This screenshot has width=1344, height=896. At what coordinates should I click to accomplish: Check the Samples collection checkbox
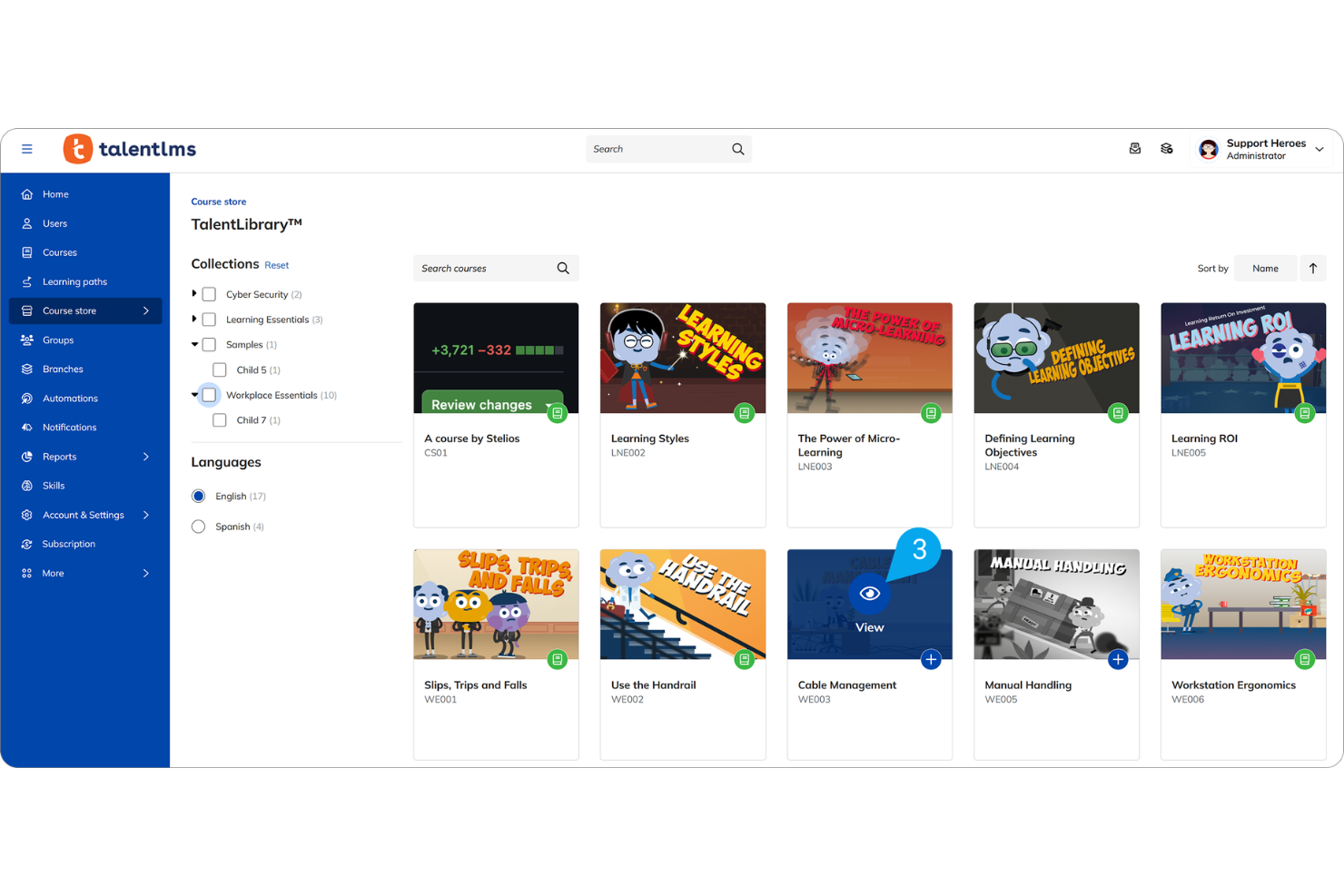(209, 345)
